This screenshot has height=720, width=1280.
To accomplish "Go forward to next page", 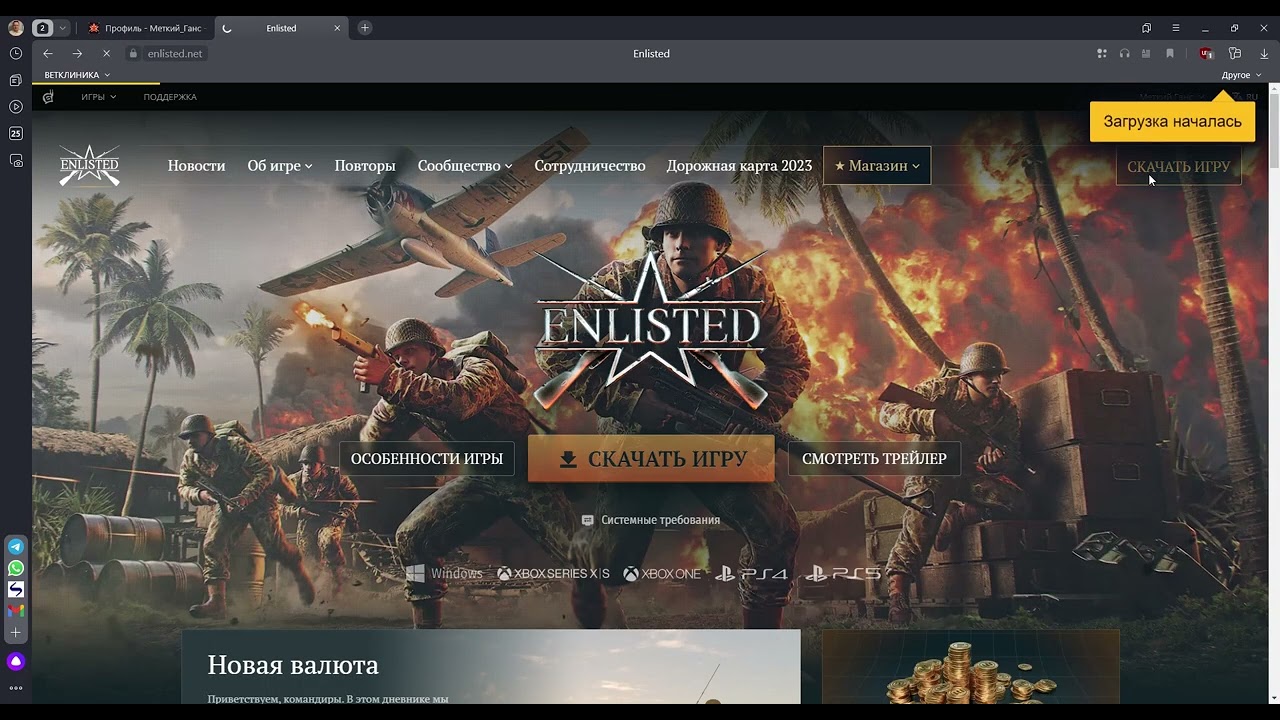I will 77,54.
